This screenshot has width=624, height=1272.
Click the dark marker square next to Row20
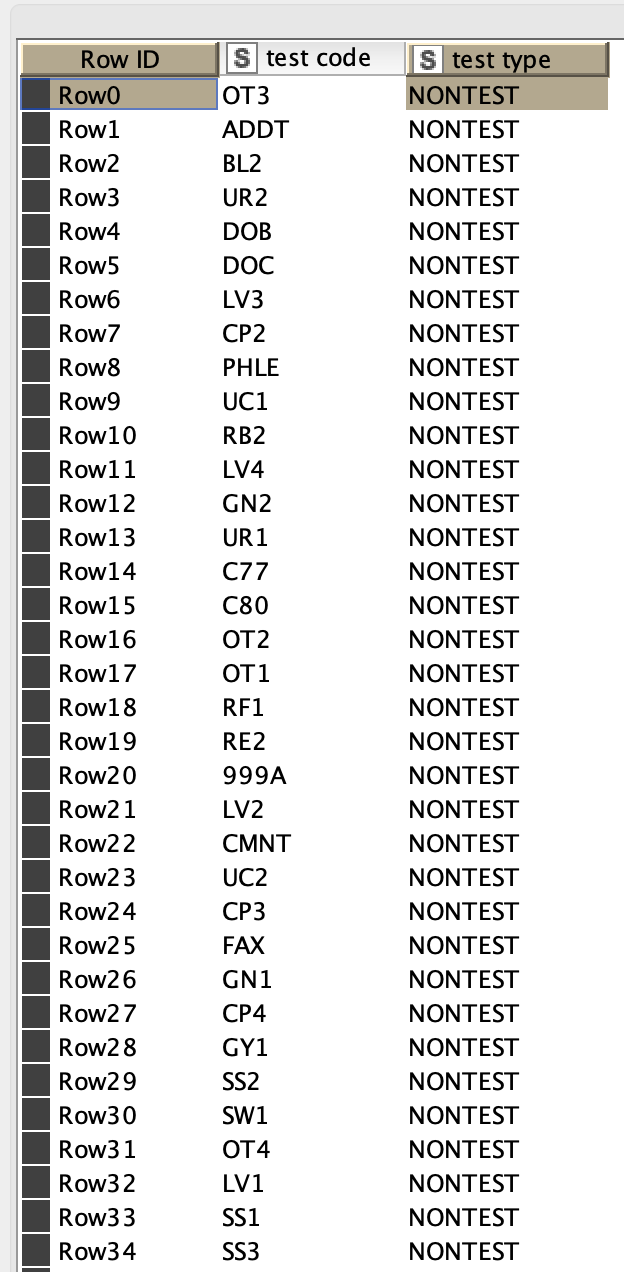click(x=36, y=775)
